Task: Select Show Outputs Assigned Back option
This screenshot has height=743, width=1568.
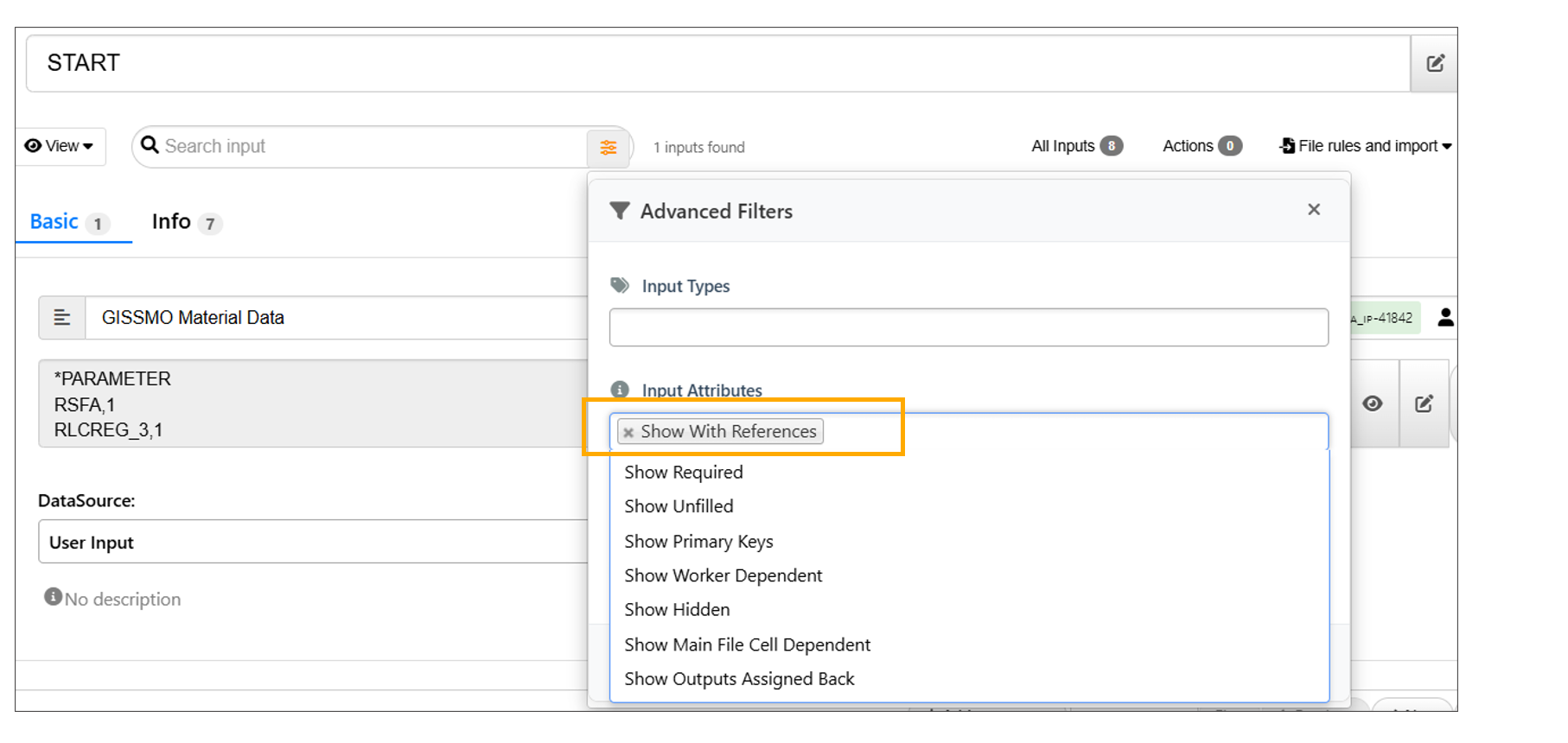Action: [x=739, y=679]
